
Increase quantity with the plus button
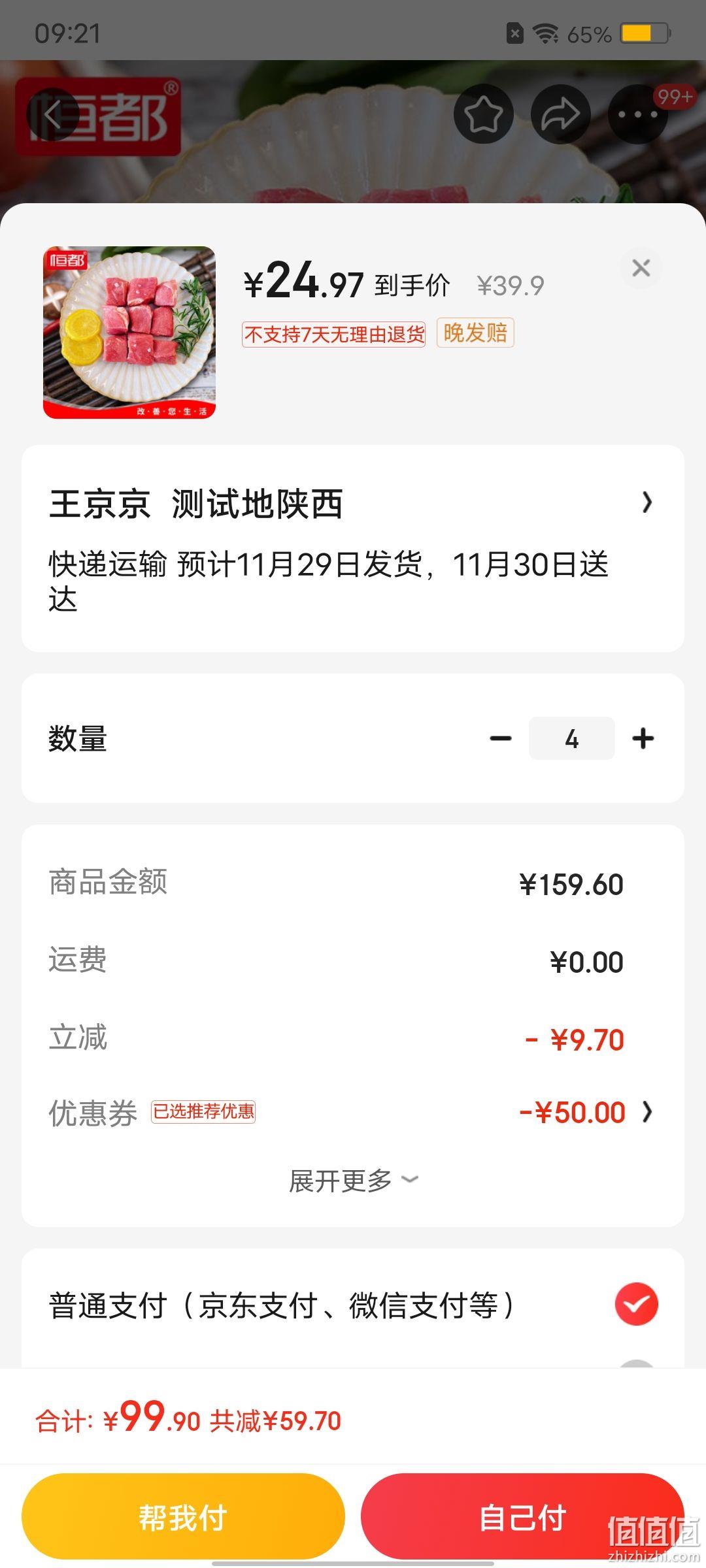tap(643, 739)
